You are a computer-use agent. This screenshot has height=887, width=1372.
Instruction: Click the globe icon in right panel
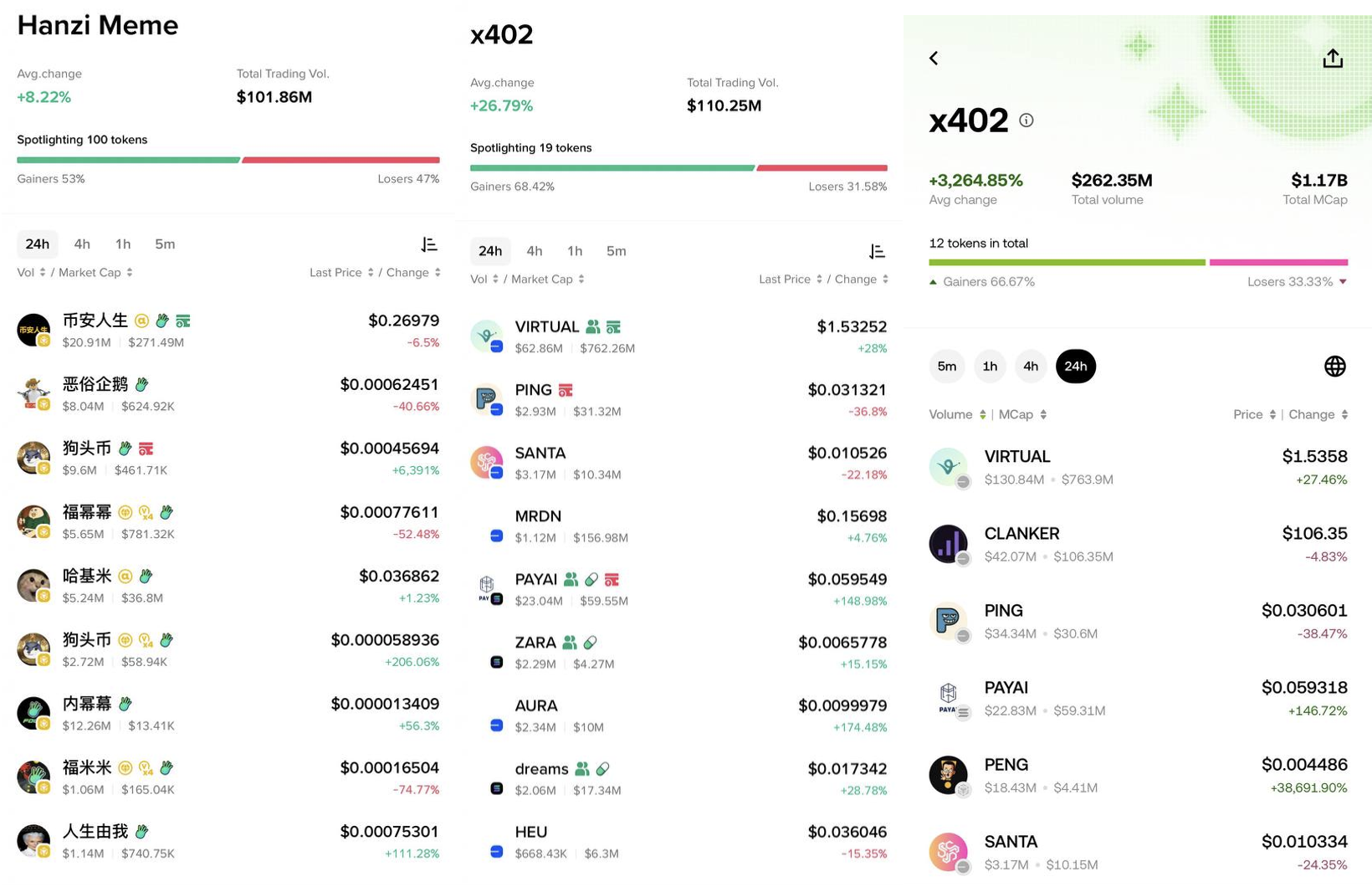[1334, 367]
